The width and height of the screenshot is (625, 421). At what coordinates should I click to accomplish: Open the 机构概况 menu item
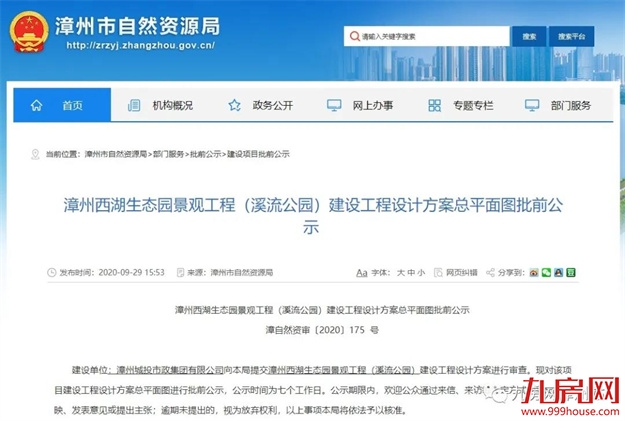173,105
